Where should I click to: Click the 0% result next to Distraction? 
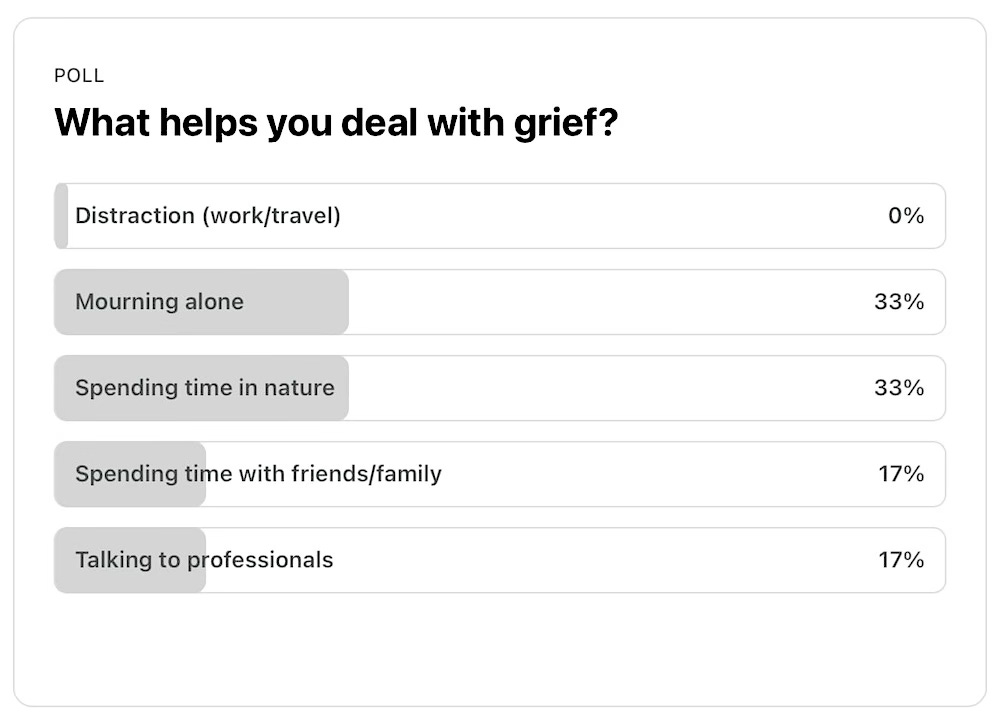coord(907,216)
